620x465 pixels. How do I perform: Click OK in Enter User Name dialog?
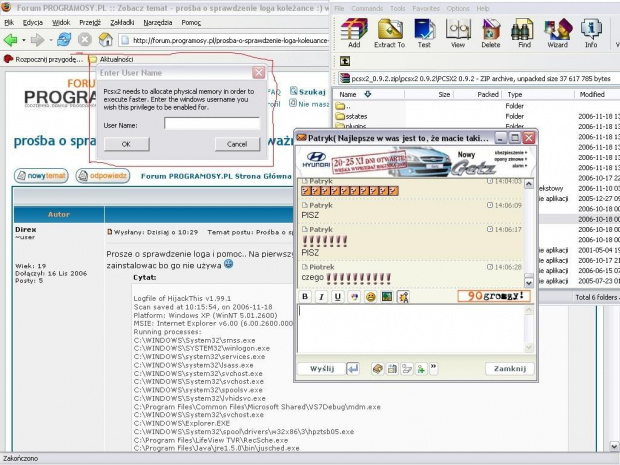[127, 144]
